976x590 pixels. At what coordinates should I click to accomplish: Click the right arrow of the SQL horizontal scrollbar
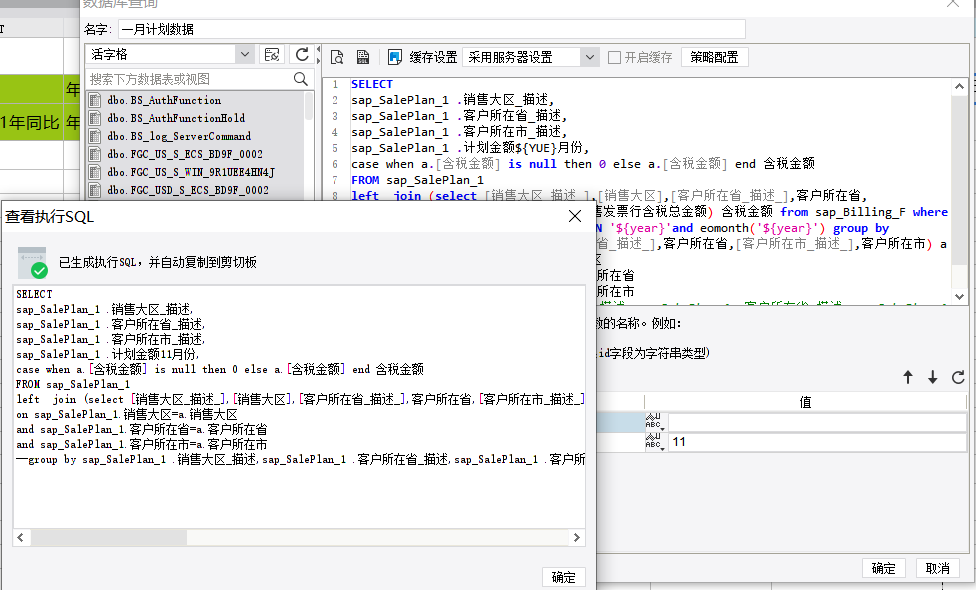click(576, 537)
